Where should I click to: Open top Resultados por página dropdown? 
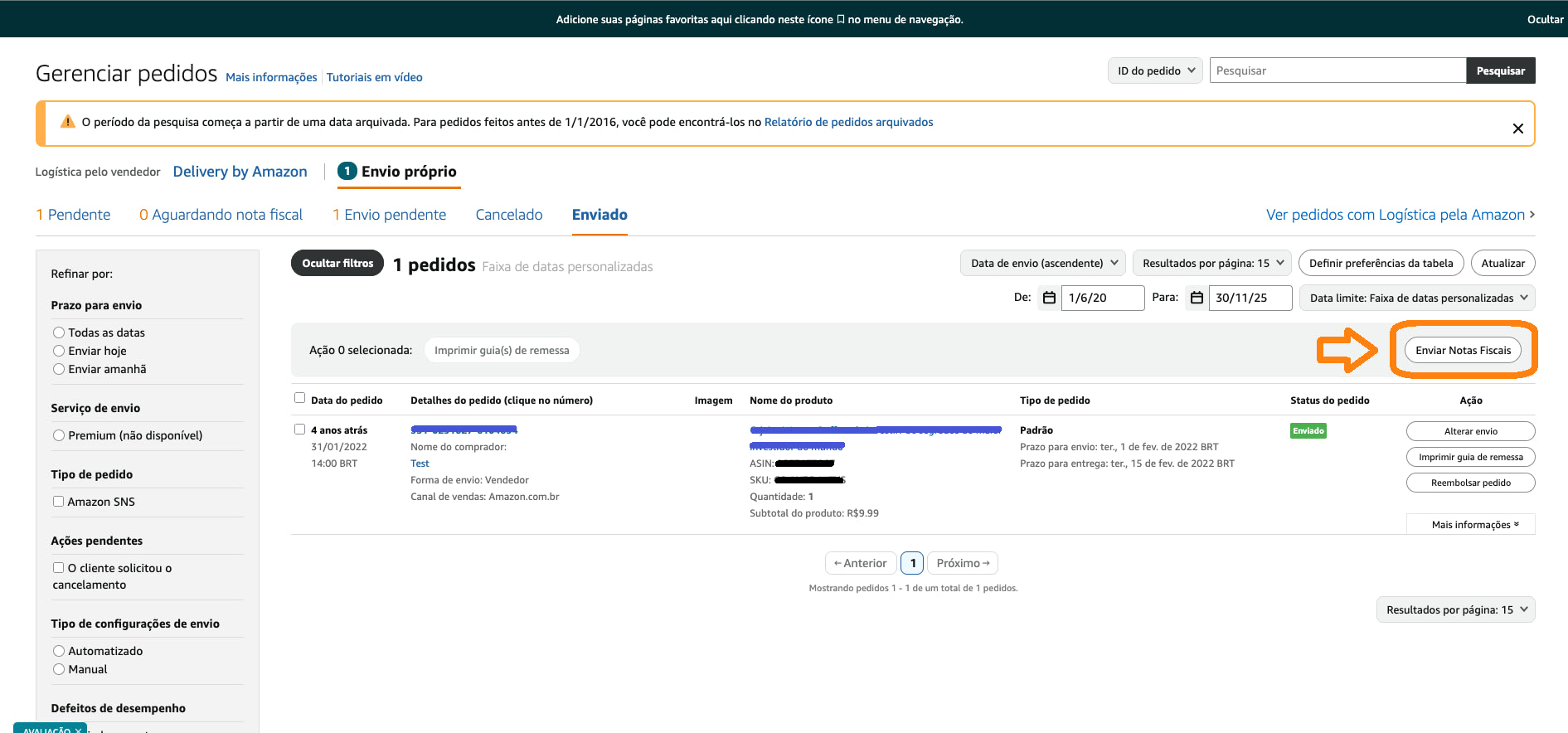point(1212,264)
